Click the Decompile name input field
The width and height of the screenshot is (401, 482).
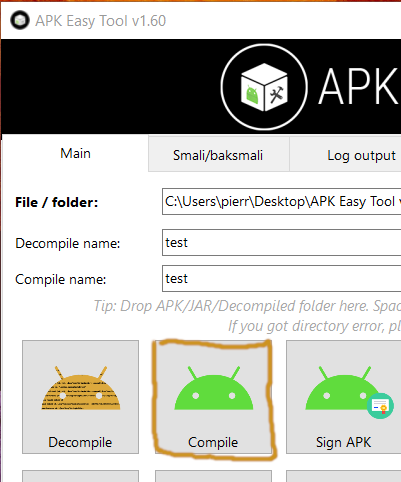(282, 243)
